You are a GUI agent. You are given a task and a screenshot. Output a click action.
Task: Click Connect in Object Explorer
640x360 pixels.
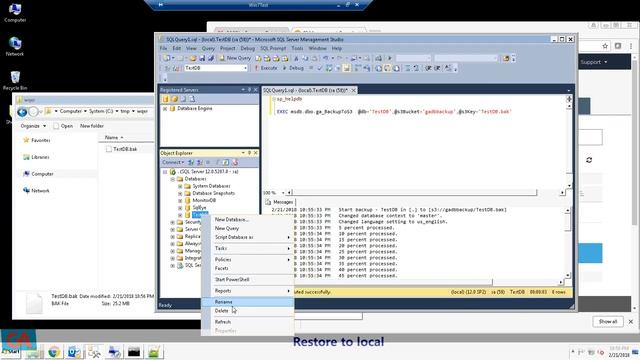pyautogui.click(x=173, y=162)
